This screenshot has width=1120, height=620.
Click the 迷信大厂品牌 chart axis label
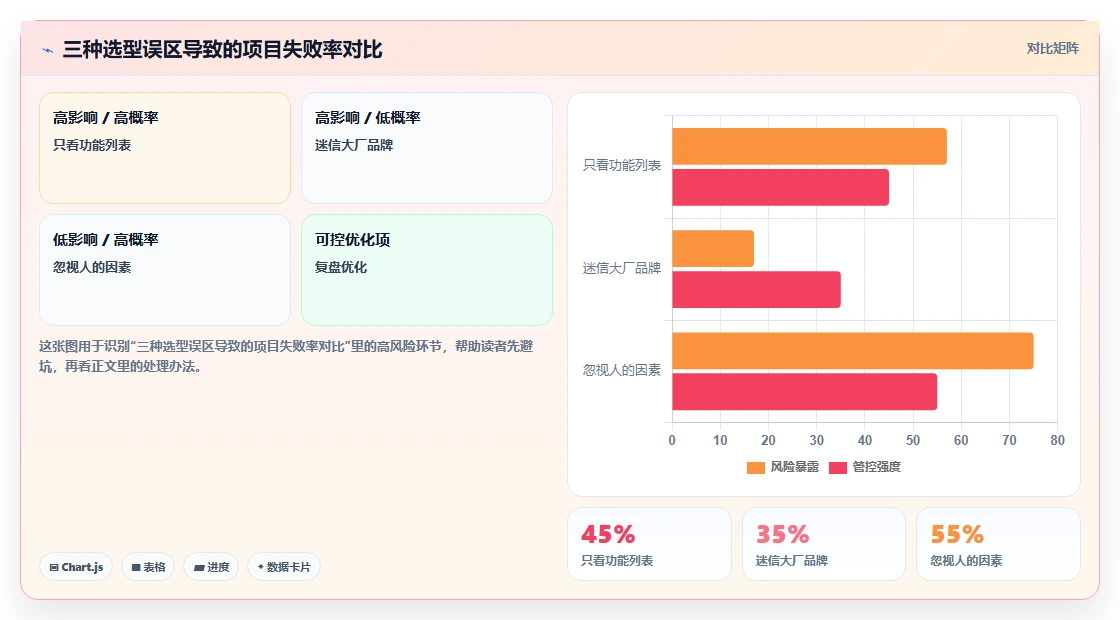pyautogui.click(x=621, y=269)
